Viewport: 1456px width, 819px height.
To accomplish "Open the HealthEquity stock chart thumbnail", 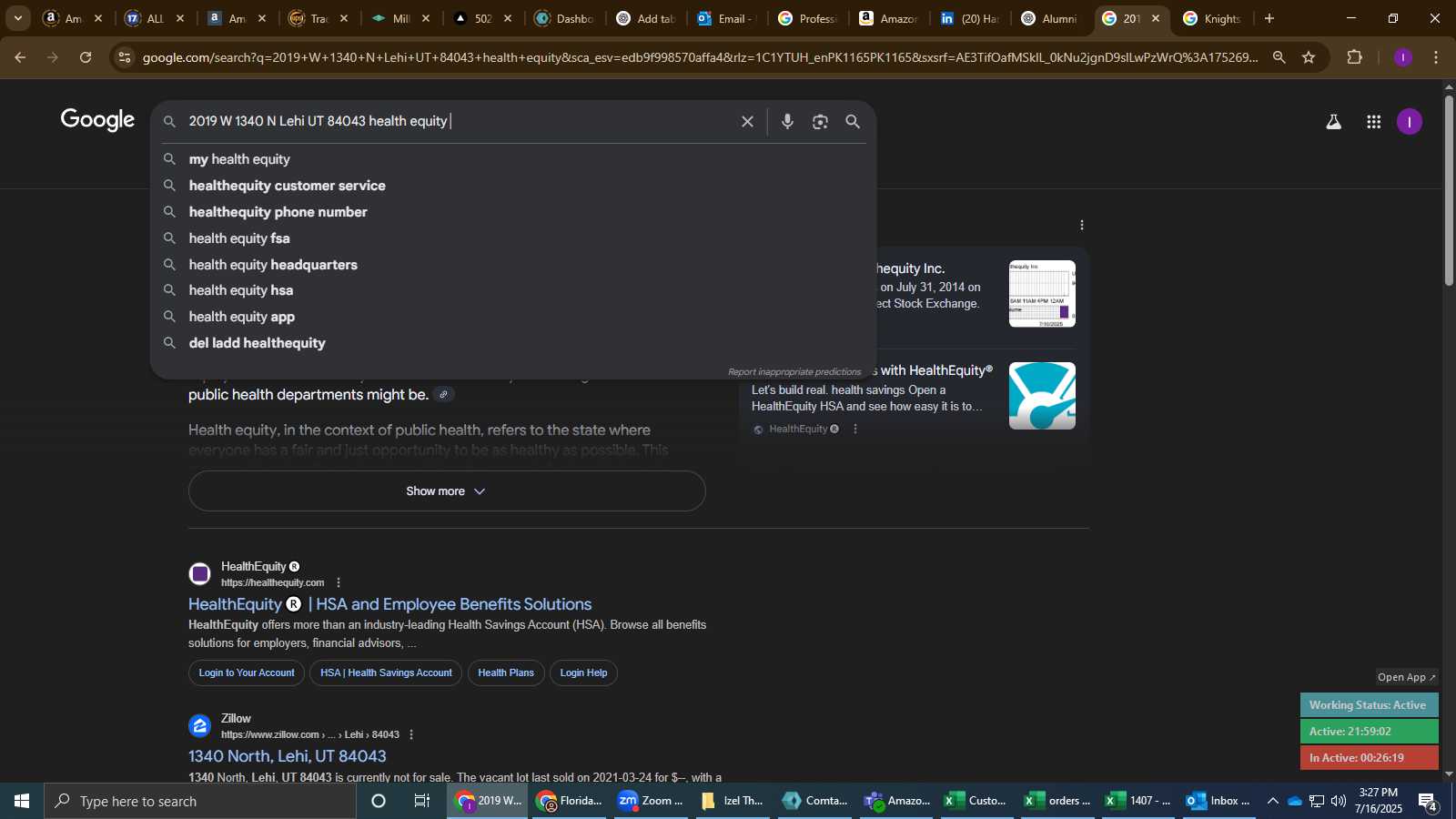I will click(1042, 294).
